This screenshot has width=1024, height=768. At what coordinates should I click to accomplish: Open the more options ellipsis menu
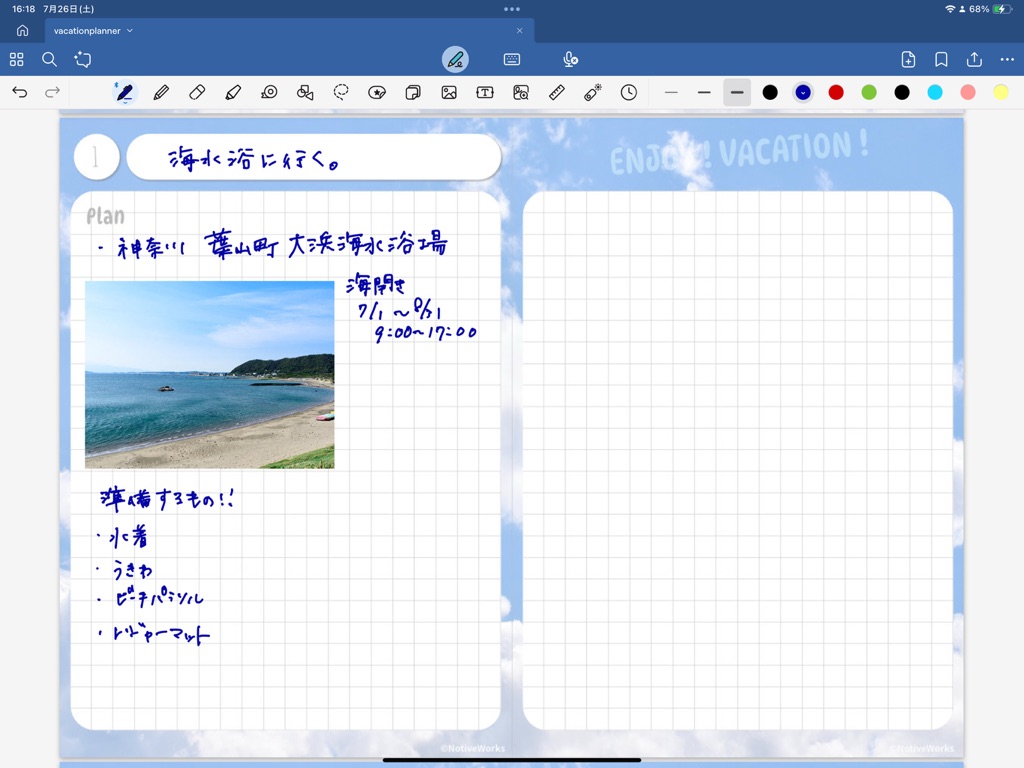(x=1007, y=59)
